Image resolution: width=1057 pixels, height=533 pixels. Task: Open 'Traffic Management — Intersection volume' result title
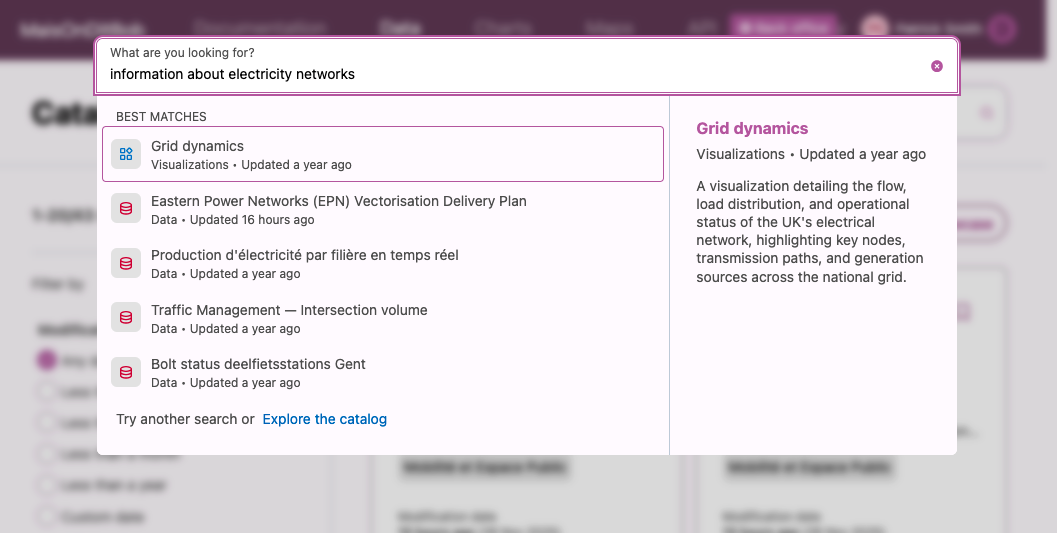click(x=289, y=310)
